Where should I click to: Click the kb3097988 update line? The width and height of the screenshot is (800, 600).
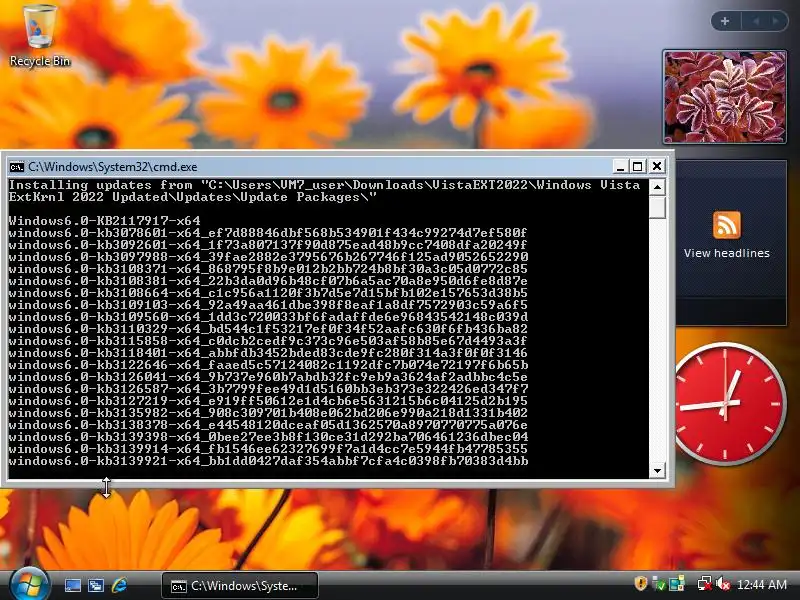268,257
